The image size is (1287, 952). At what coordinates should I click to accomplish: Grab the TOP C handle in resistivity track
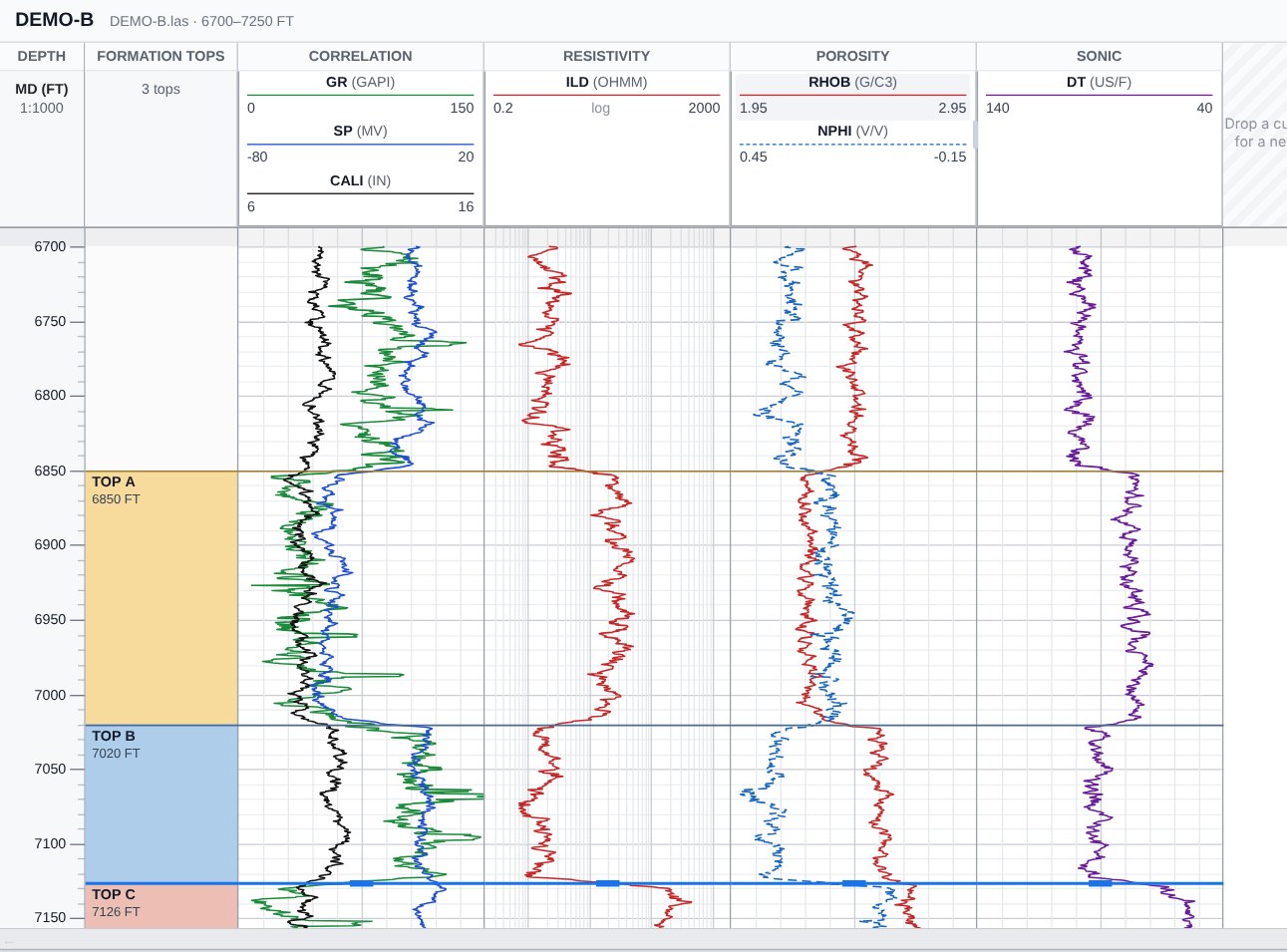607,883
